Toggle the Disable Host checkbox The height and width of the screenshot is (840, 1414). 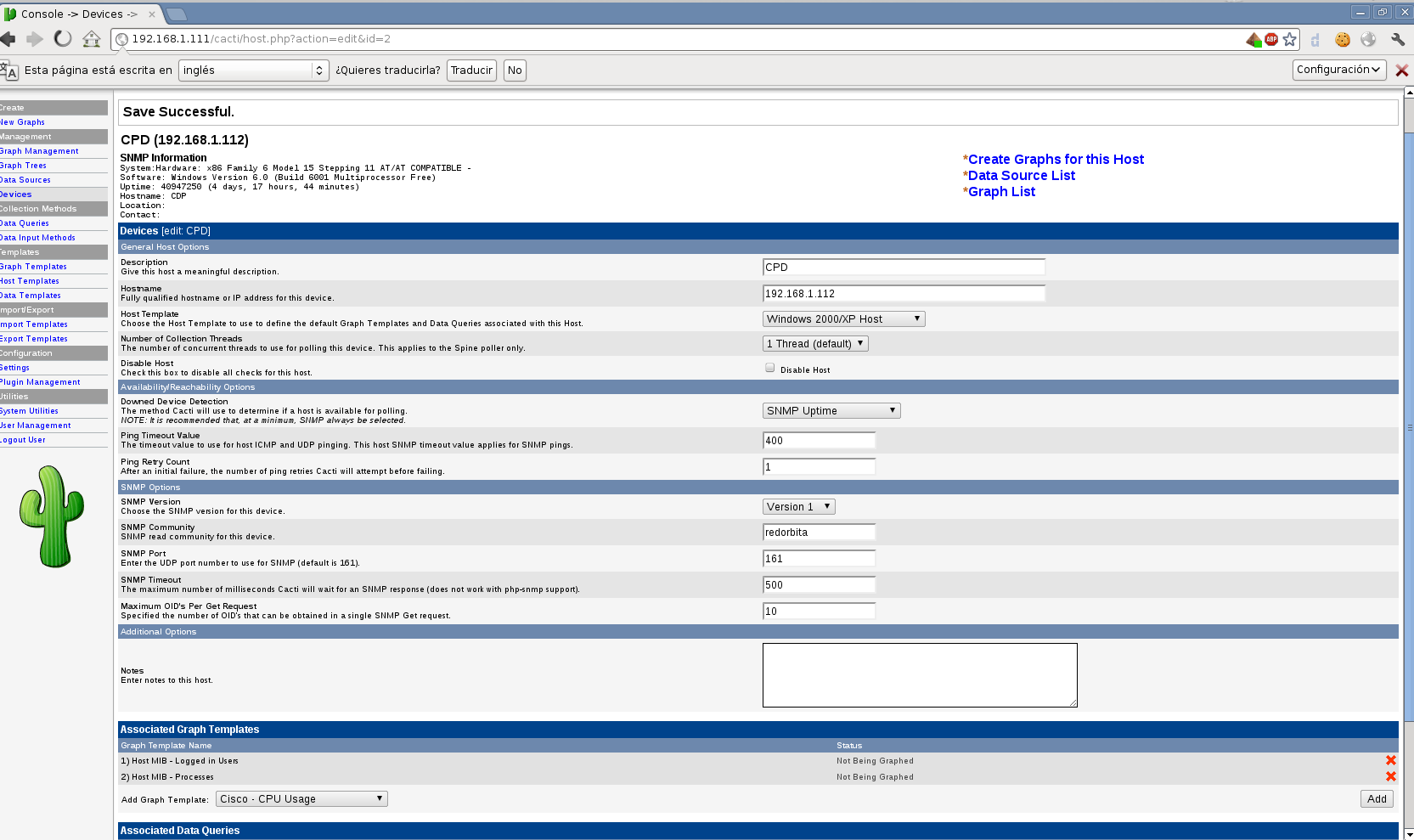pos(769,369)
